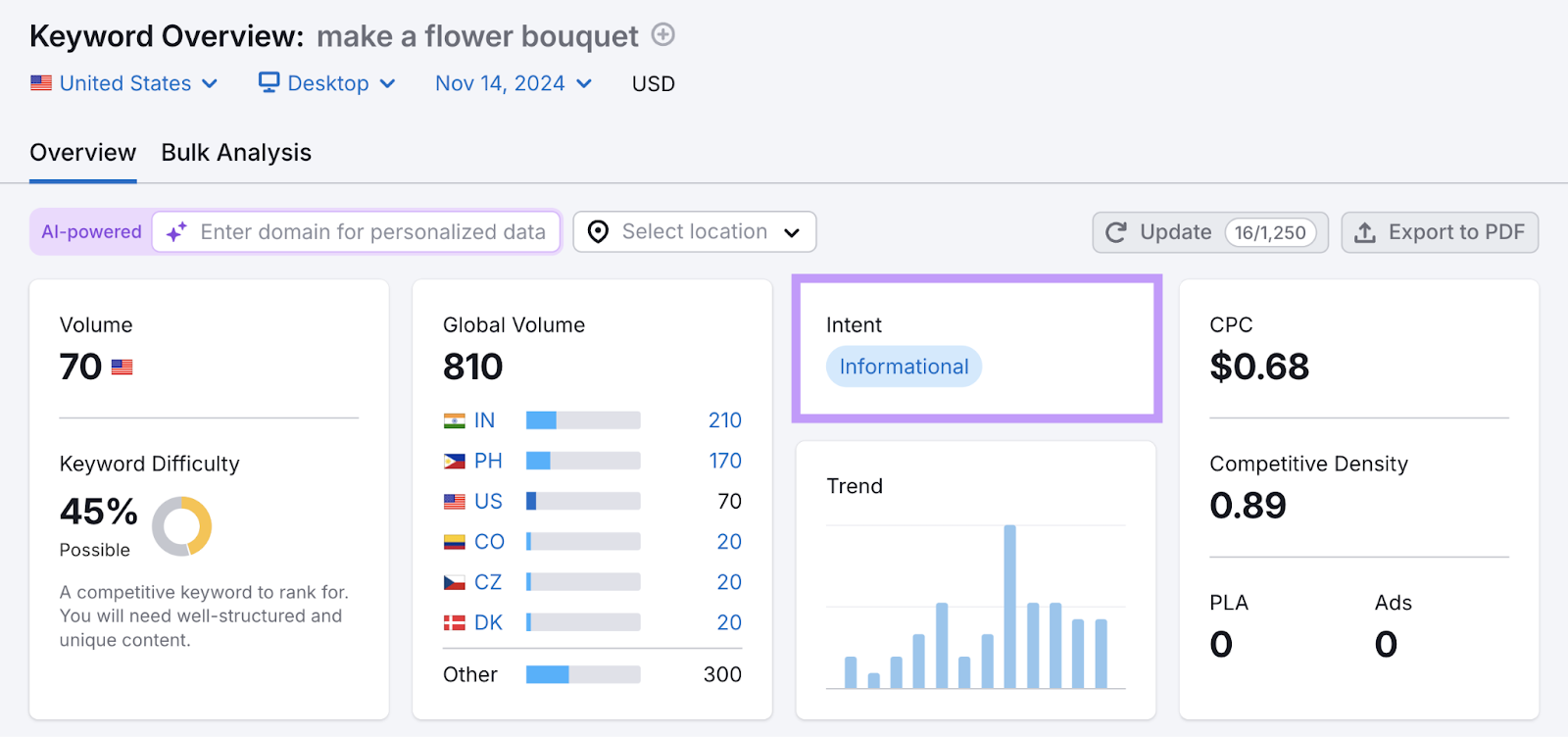Click the US flag next to Volume 70
The width and height of the screenshot is (1568, 737).
(x=122, y=368)
